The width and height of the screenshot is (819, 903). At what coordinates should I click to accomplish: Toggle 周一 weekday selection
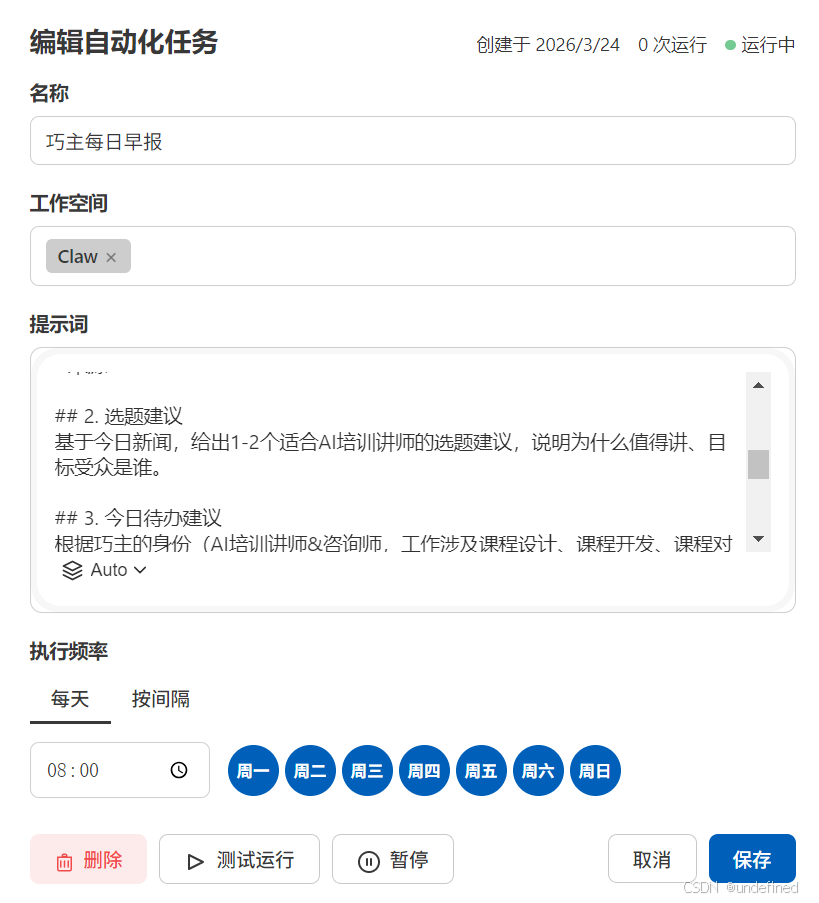tap(253, 771)
